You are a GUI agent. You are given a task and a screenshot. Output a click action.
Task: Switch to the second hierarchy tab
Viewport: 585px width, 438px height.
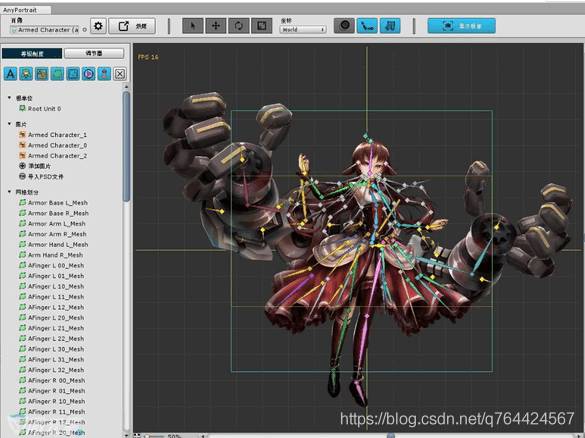[x=94, y=53]
